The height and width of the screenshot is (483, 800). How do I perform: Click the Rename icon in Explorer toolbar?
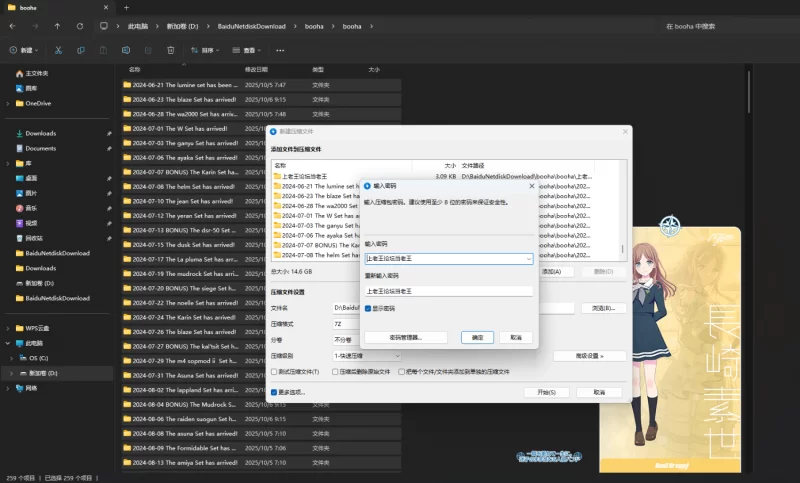coord(126,49)
